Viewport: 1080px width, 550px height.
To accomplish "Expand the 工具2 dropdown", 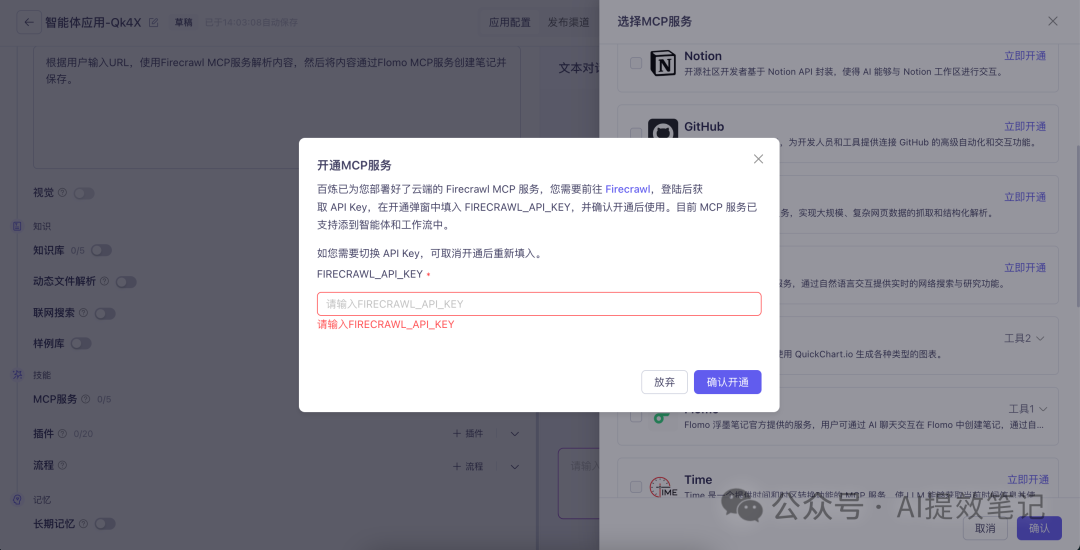I will [1024, 338].
